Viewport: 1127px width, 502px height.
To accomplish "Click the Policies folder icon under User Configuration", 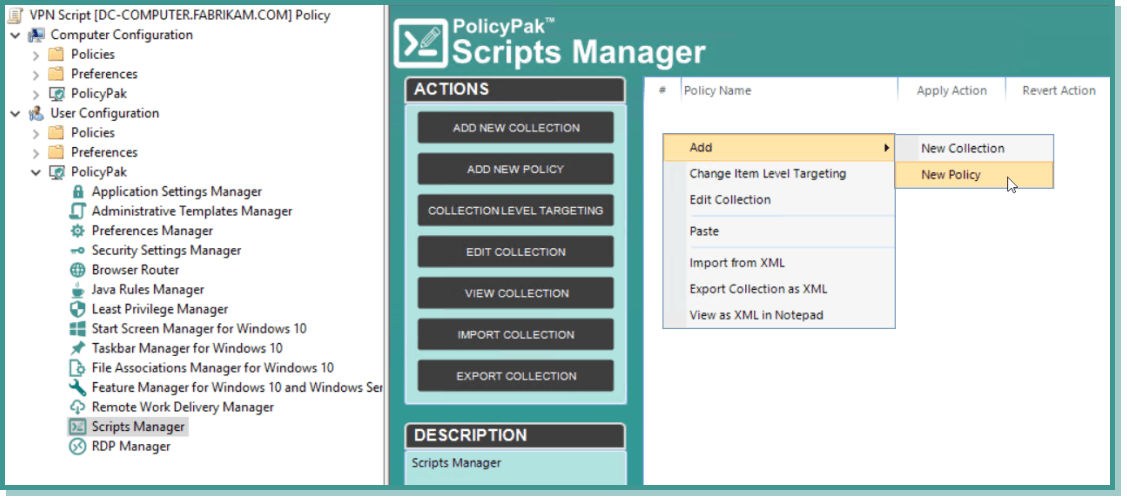I will pyautogui.click(x=56, y=133).
